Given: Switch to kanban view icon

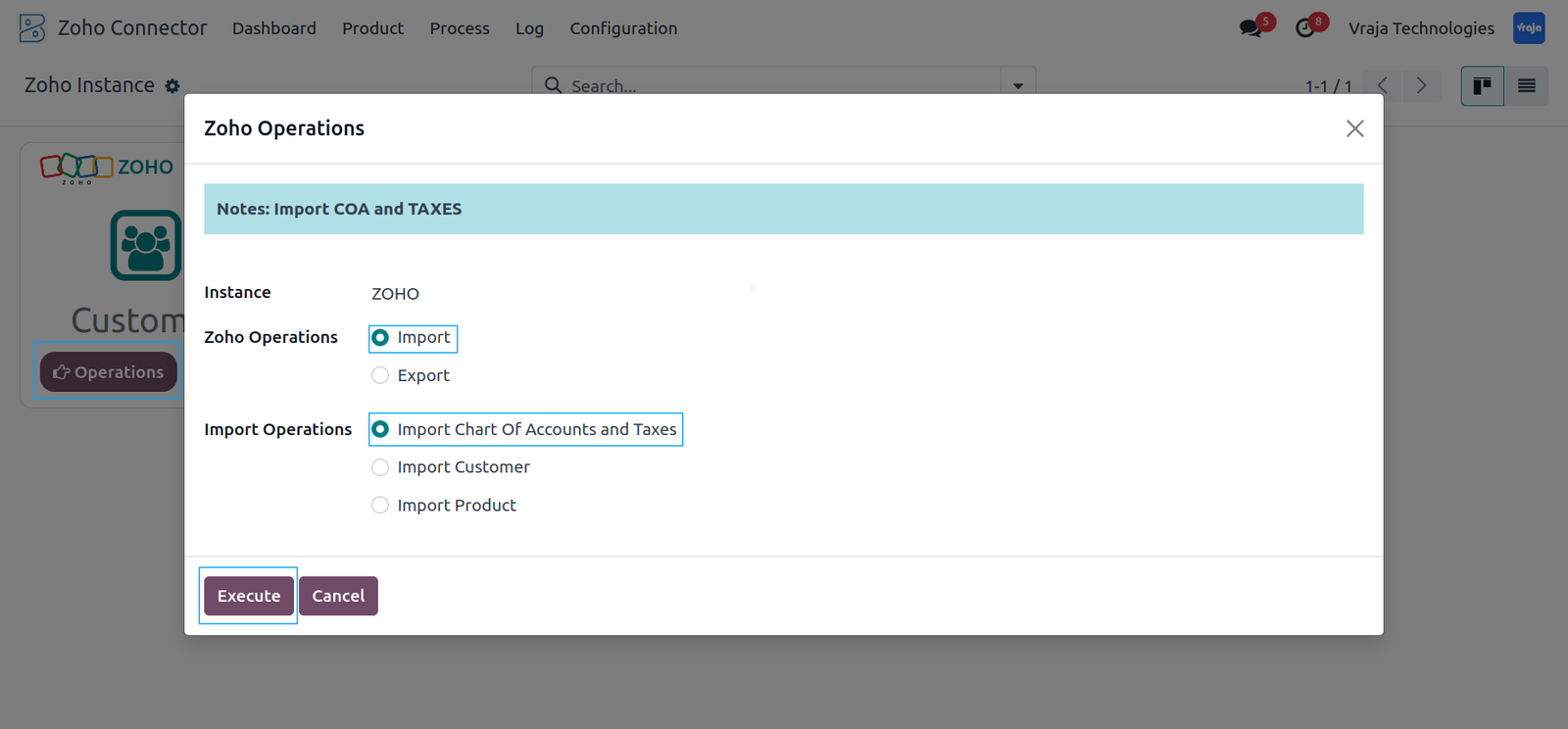Looking at the screenshot, I should 1483,86.
